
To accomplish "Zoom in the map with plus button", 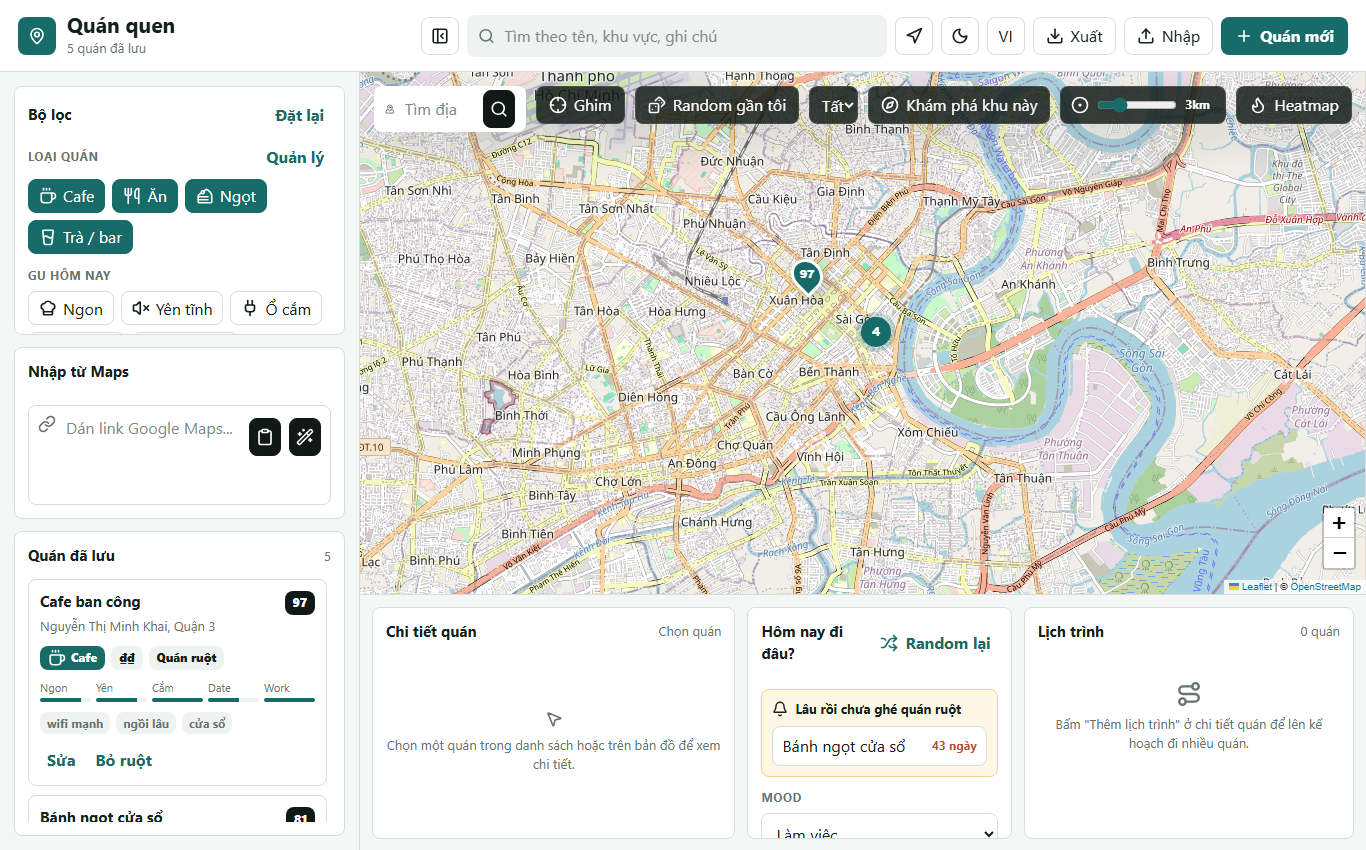I will pyautogui.click(x=1339, y=523).
